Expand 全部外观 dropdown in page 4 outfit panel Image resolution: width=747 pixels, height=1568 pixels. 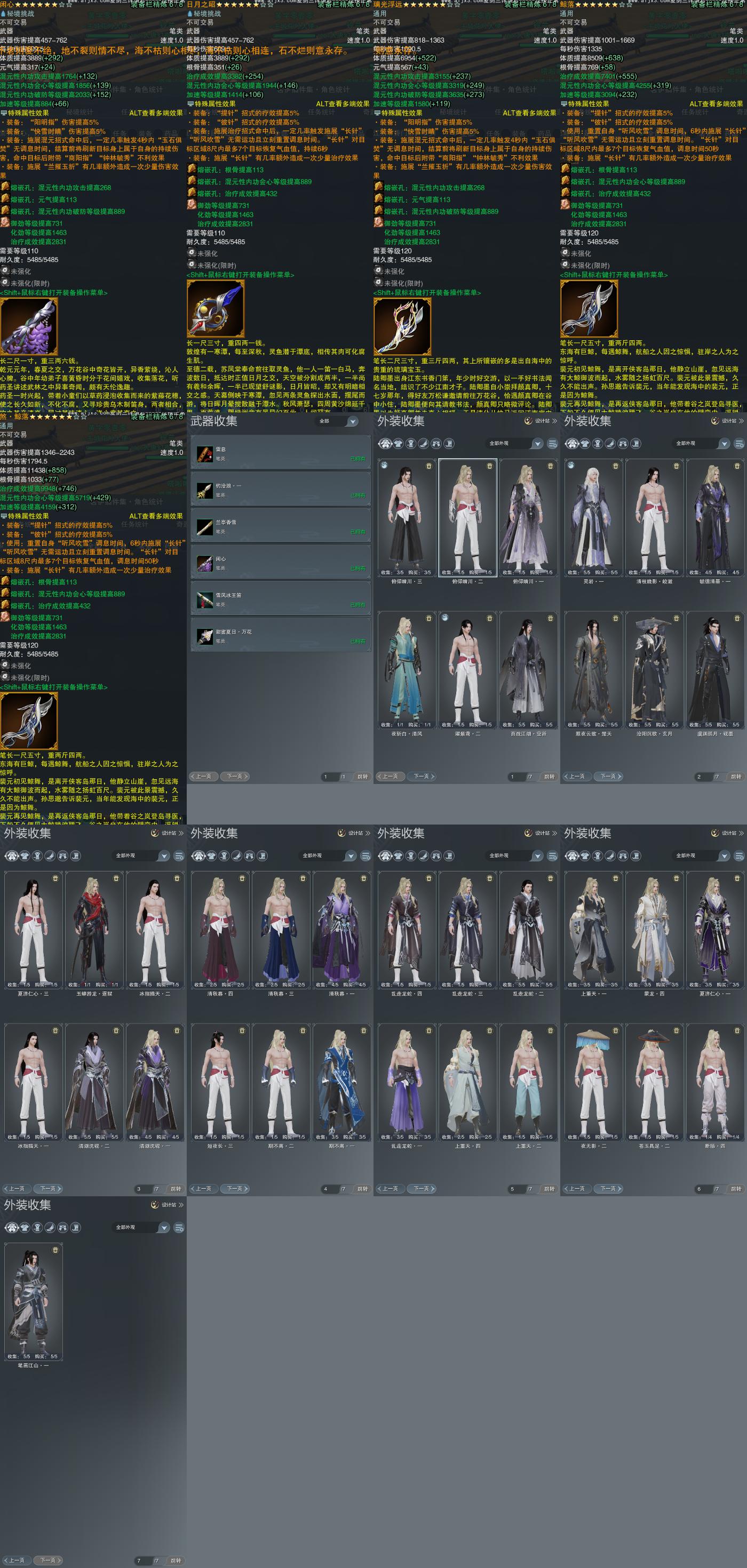tap(329, 856)
